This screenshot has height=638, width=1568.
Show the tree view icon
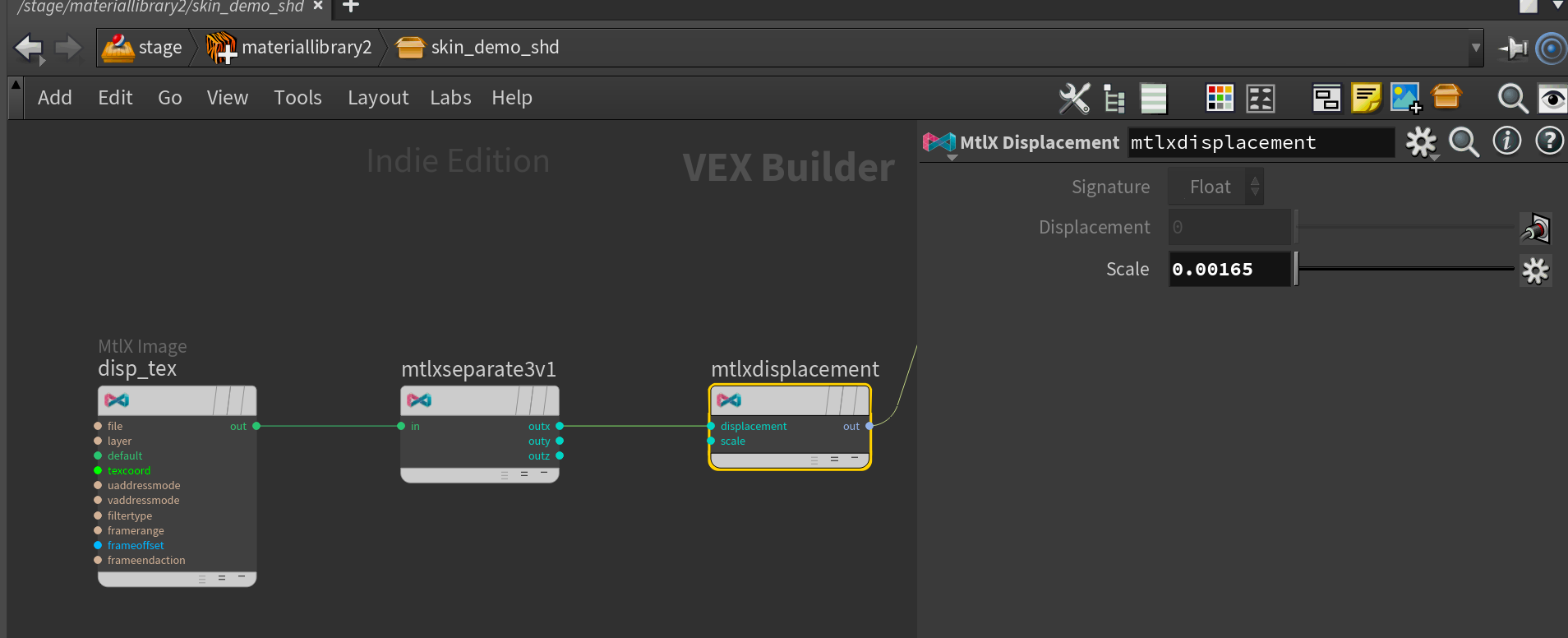click(1114, 98)
